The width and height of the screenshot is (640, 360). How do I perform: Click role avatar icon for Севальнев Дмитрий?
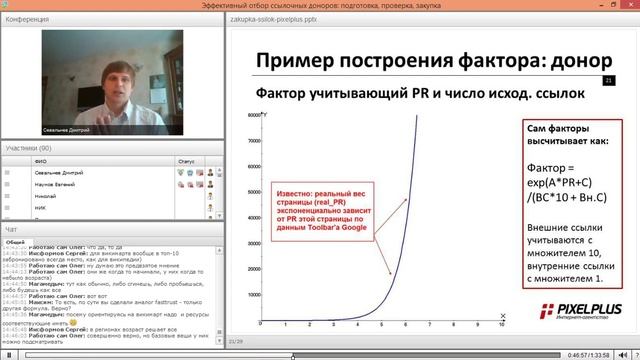(x=210, y=173)
